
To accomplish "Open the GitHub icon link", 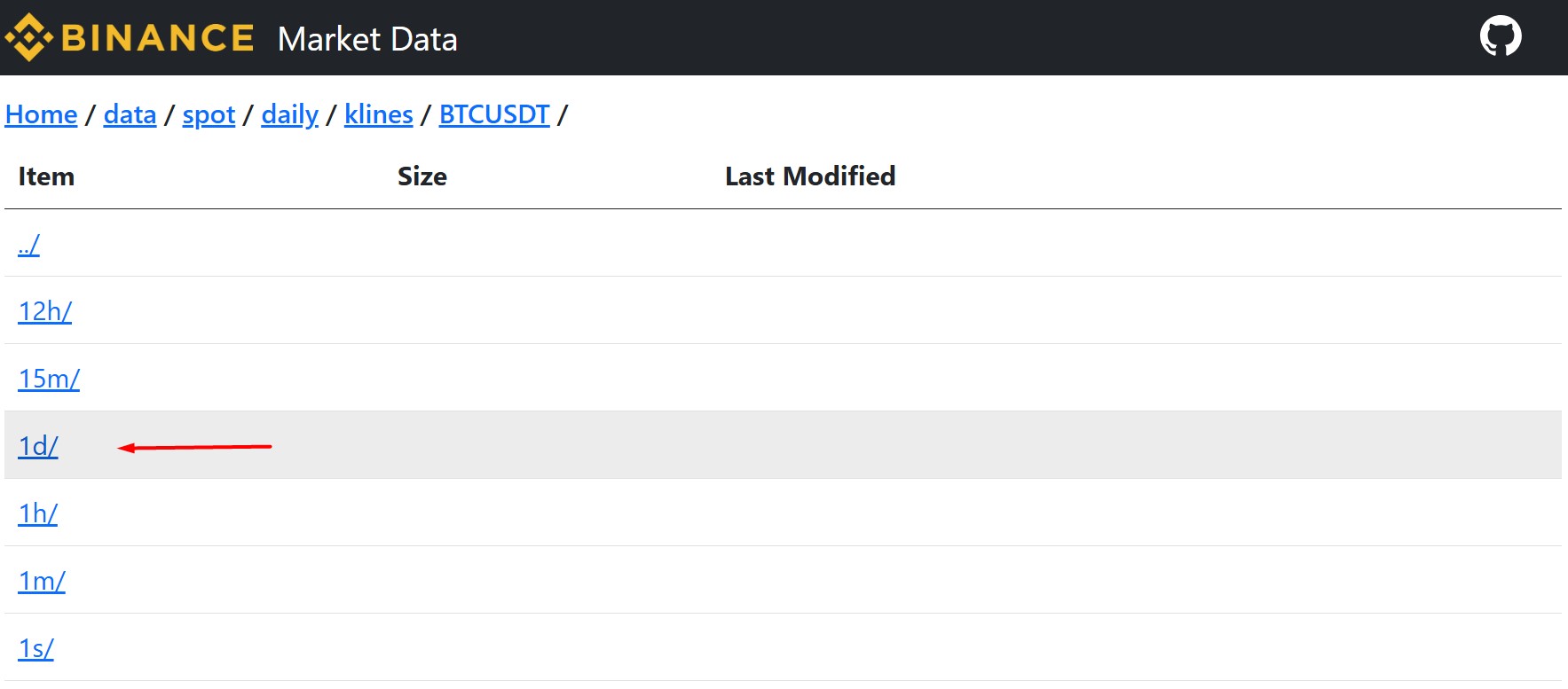I will (1501, 37).
